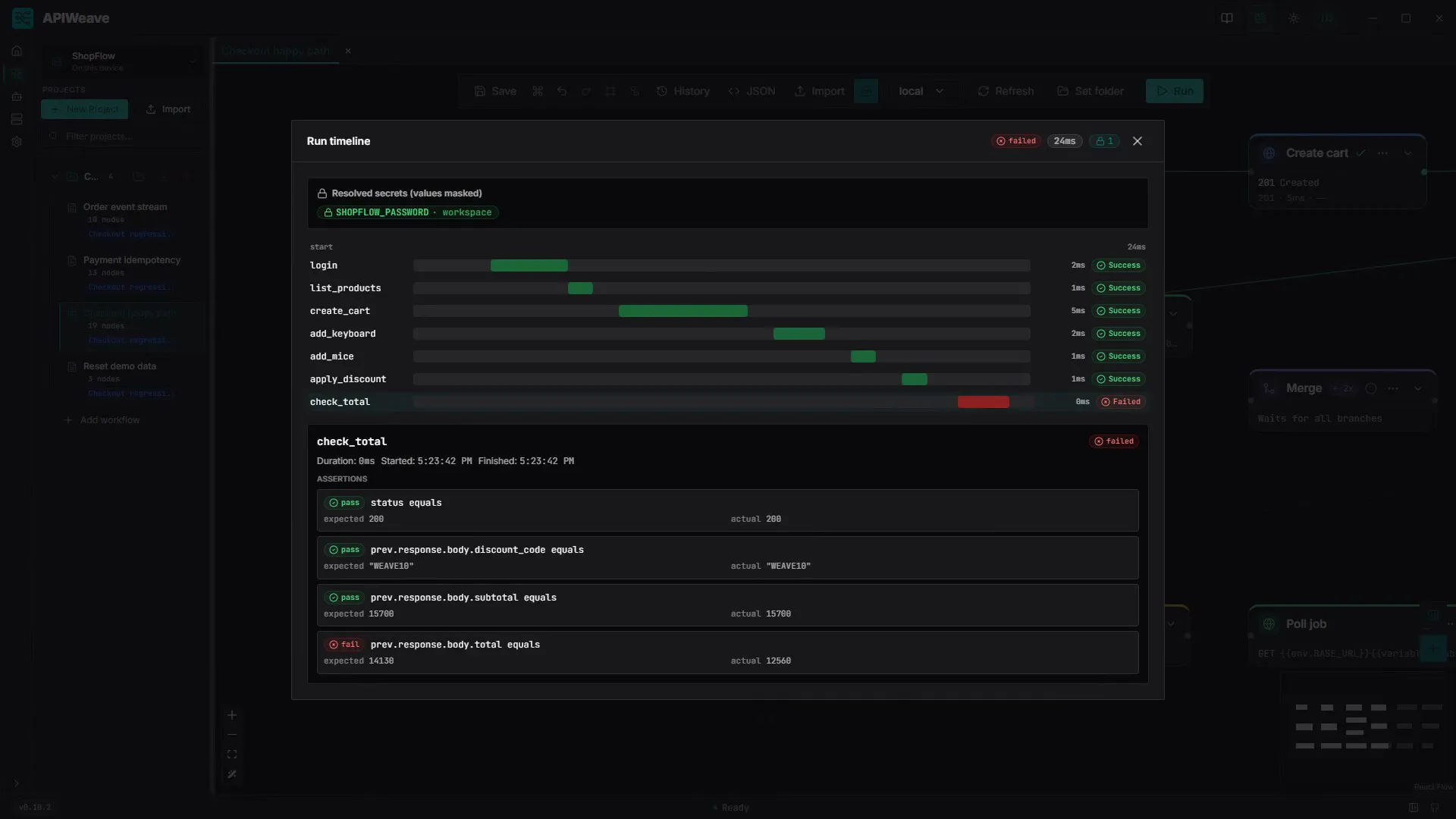Click the Poll job node title
1456x819 pixels.
pos(1306,624)
